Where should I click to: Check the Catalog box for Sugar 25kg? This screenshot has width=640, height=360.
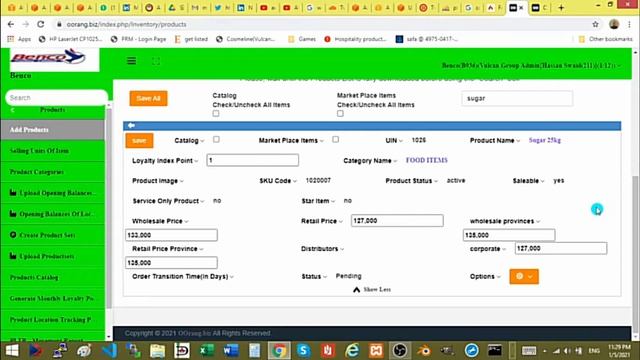[216, 140]
